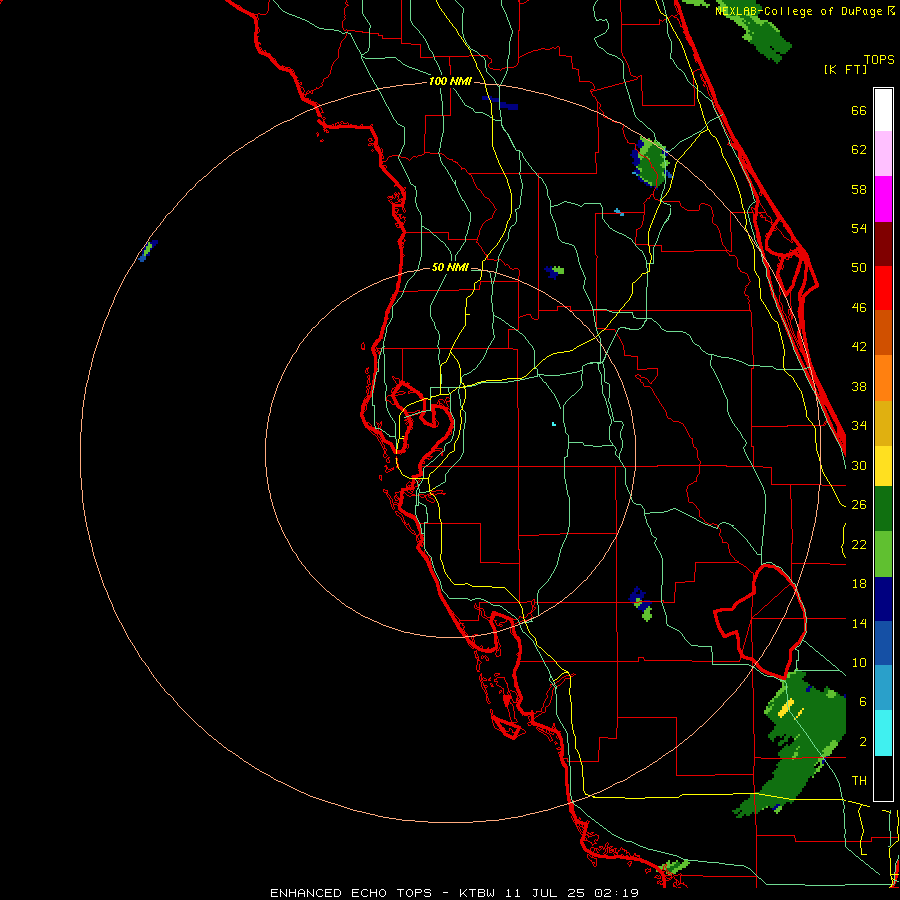This screenshot has height=900, width=900.
Task: Click the light pink legend swatch near 62
Action: pos(883,153)
